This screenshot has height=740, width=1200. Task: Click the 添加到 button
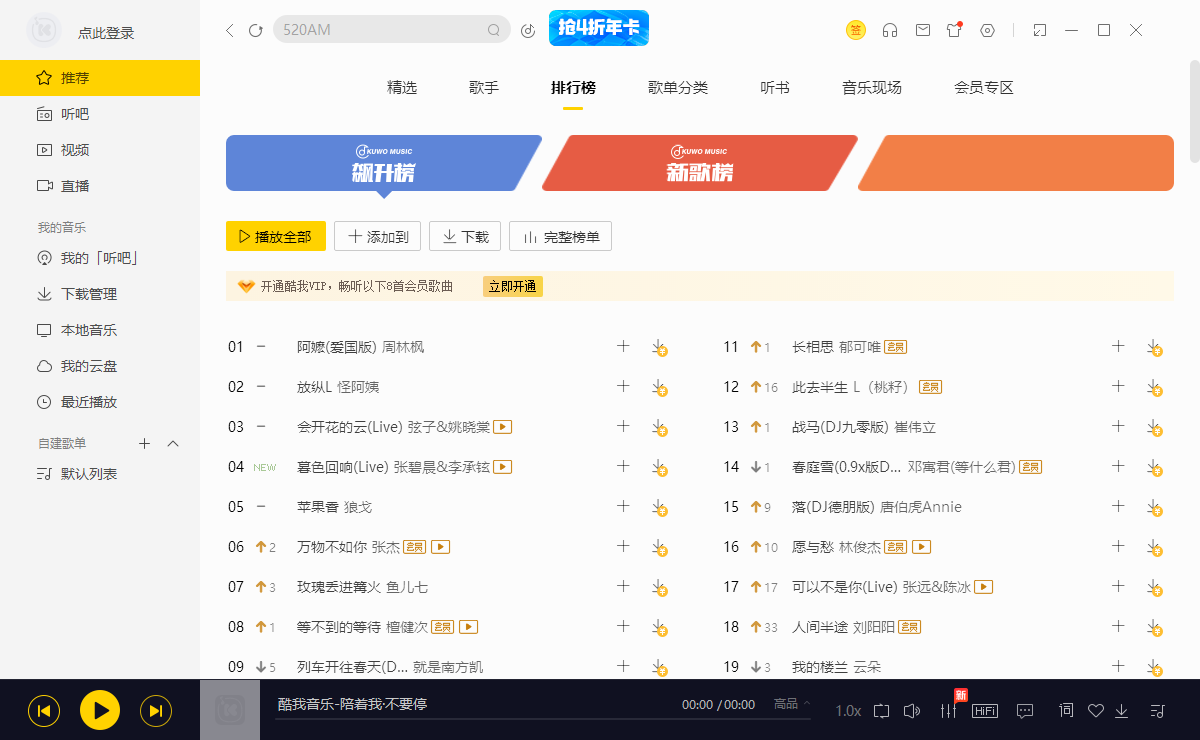click(378, 236)
